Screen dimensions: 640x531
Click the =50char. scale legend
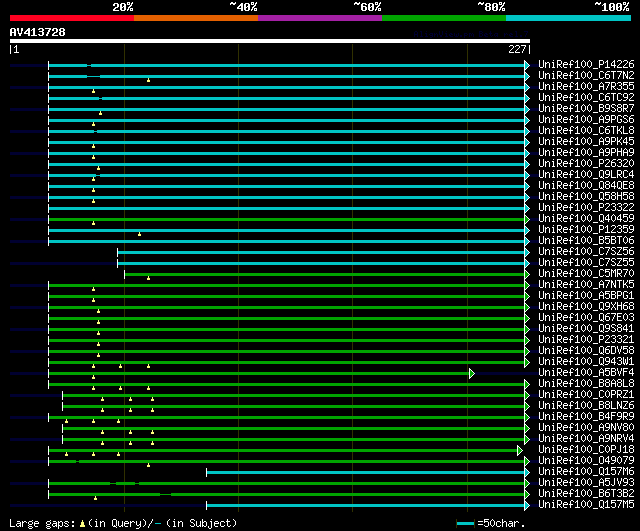click(491, 523)
